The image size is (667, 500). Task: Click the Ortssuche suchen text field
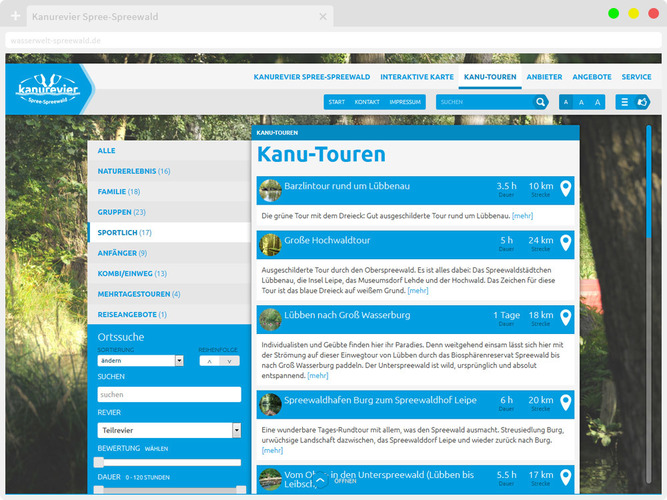[169, 395]
